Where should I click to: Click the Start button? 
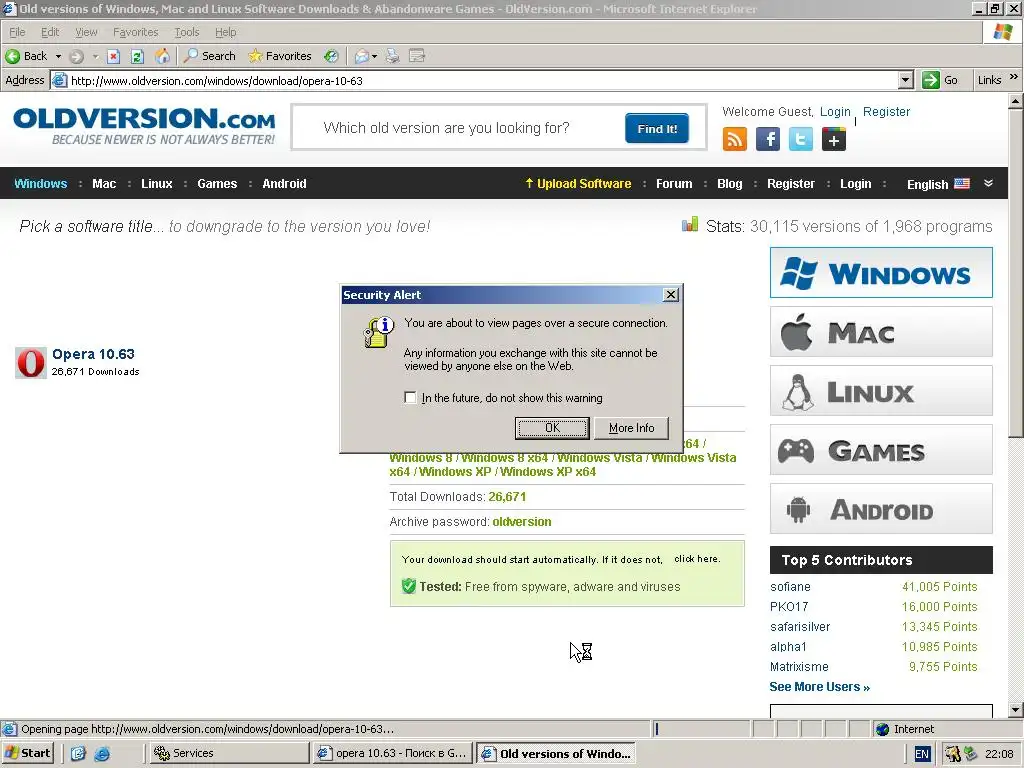(x=27, y=753)
